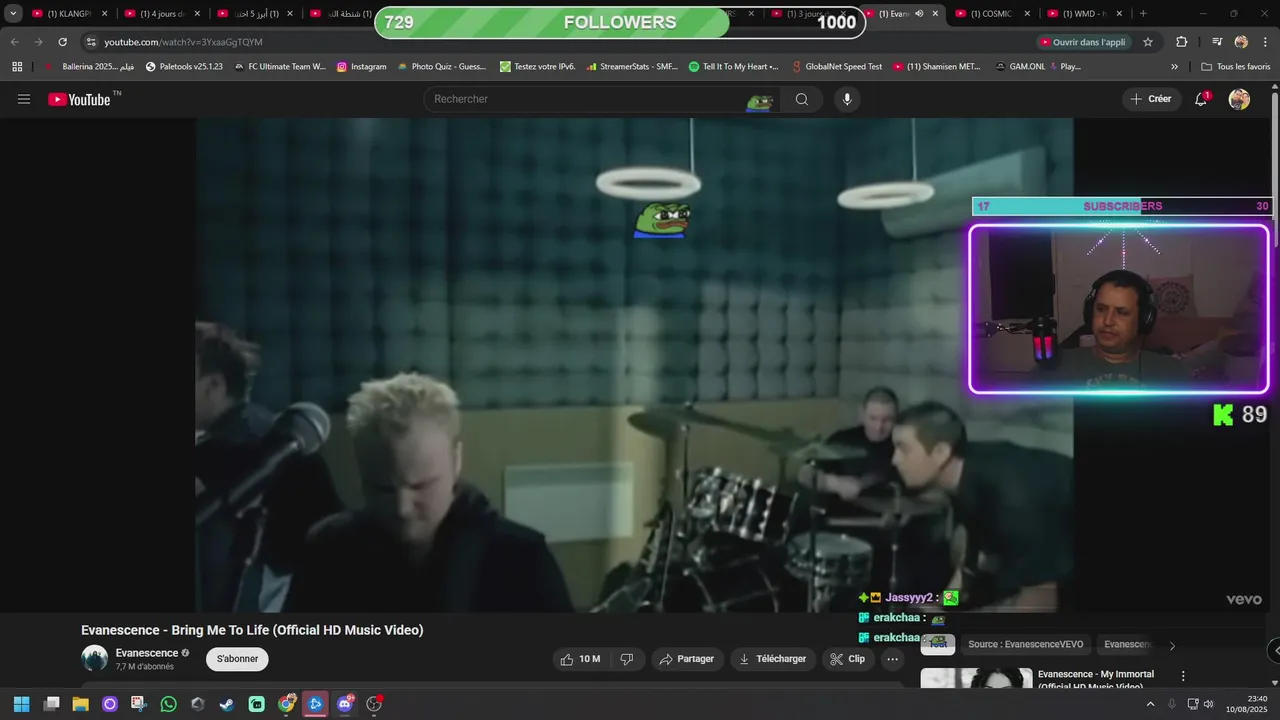The width and height of the screenshot is (1280, 720).
Task: Open GlobalNet Speed Test bookmark
Action: pyautogui.click(x=836, y=67)
